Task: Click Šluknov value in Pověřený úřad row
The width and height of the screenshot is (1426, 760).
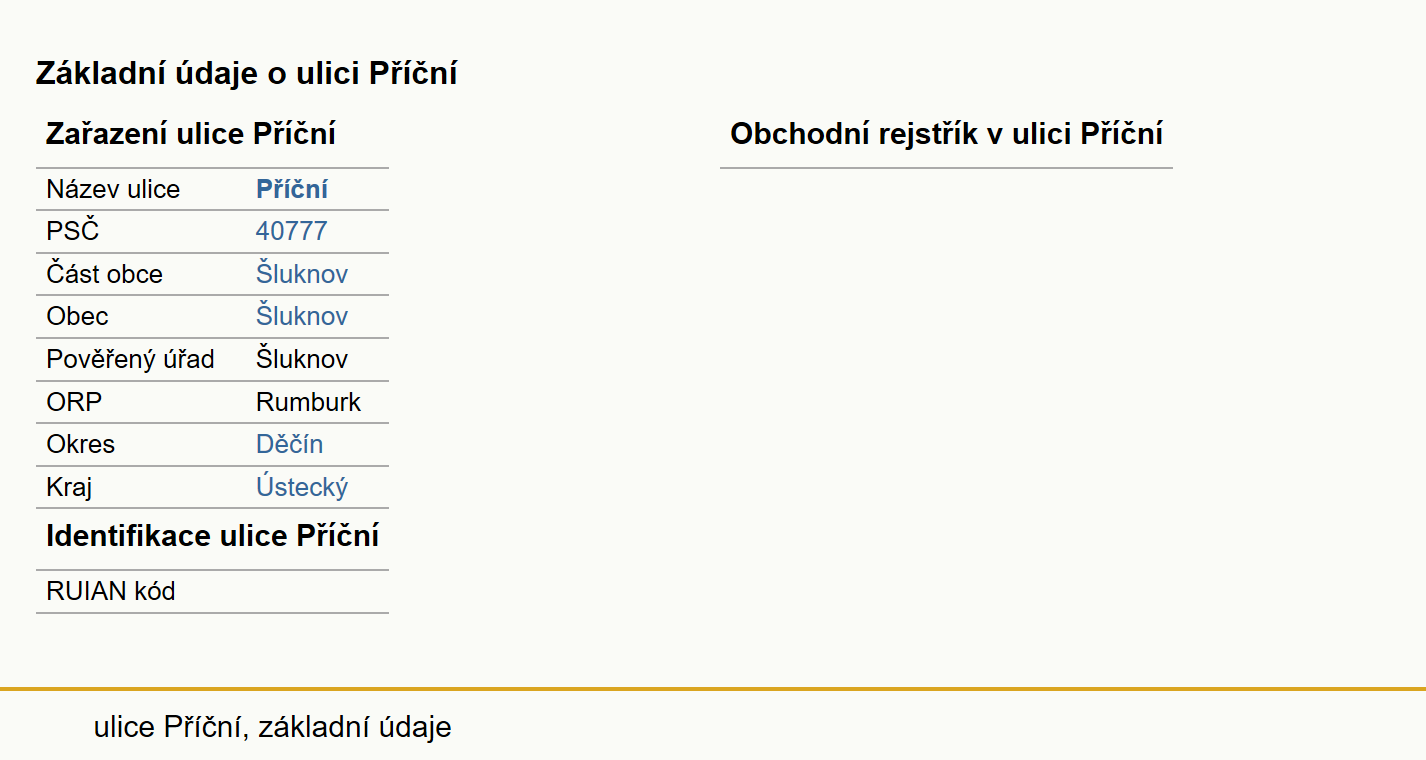Action: (x=302, y=359)
